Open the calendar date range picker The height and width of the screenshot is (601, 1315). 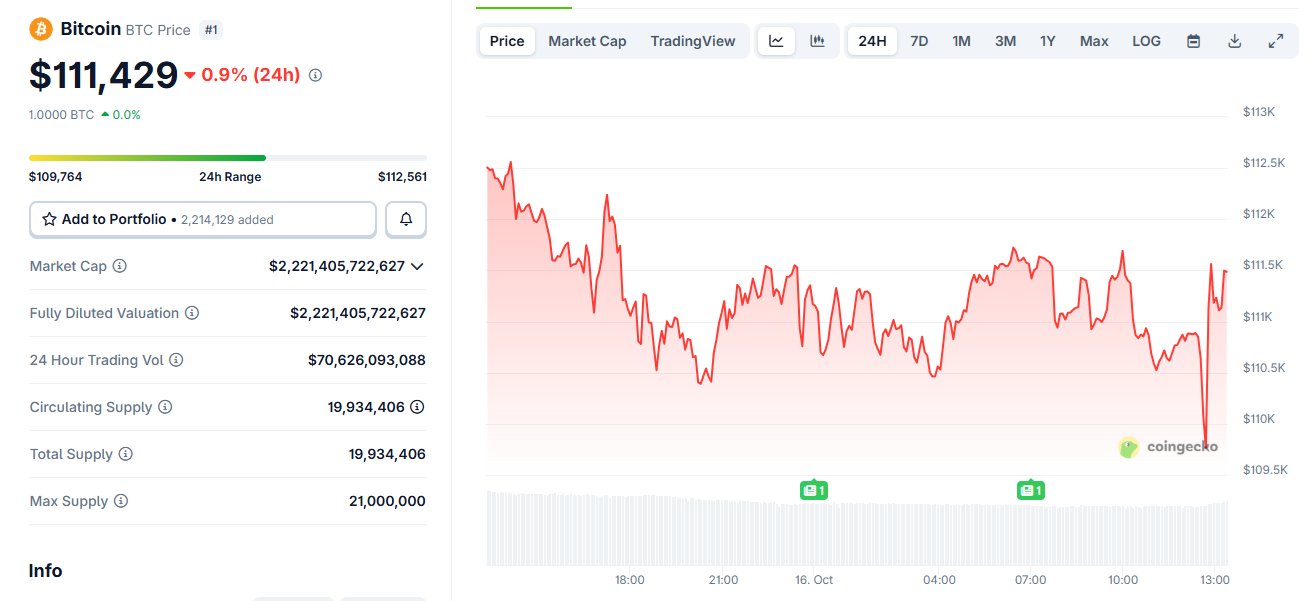point(1193,41)
